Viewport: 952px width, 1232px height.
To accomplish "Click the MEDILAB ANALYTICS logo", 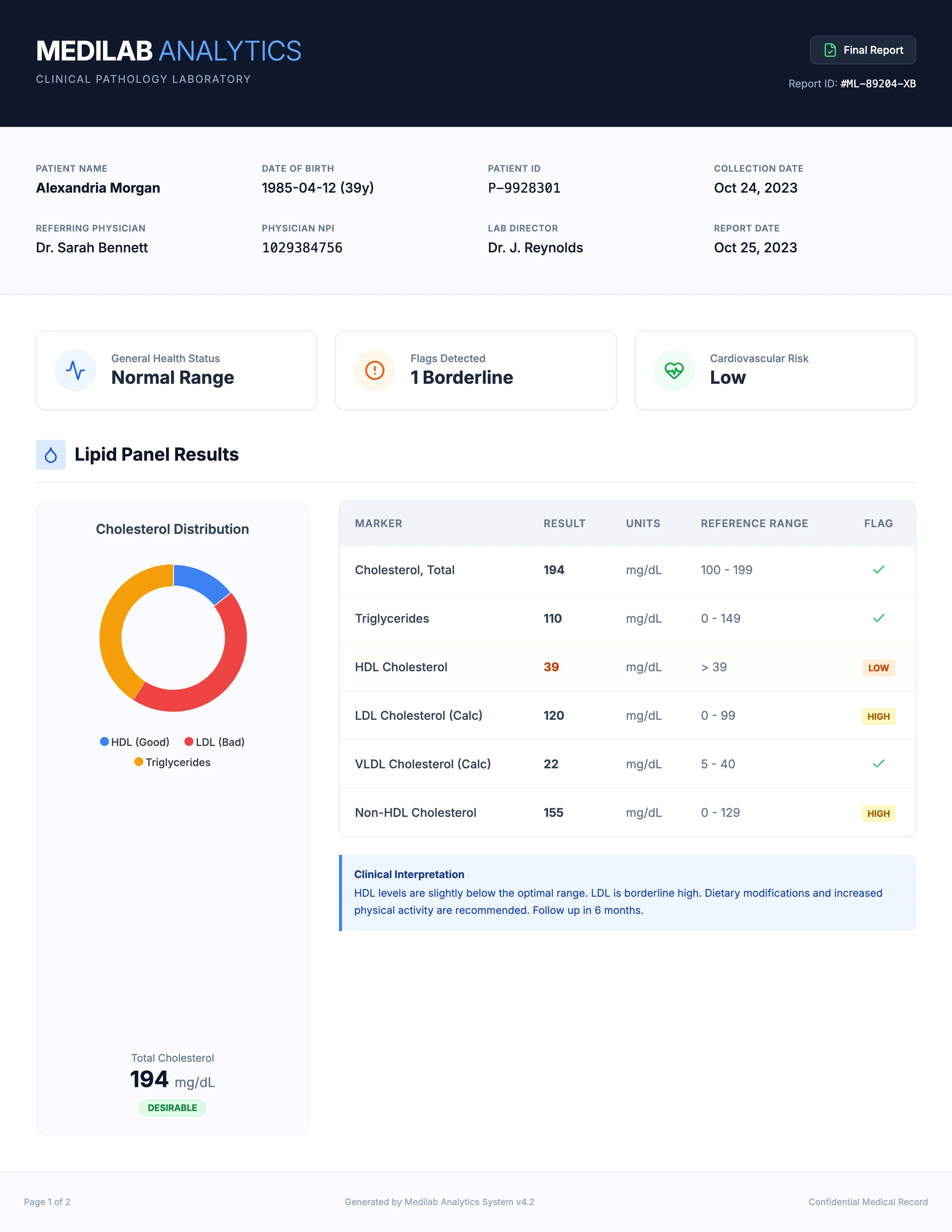I will point(169,51).
